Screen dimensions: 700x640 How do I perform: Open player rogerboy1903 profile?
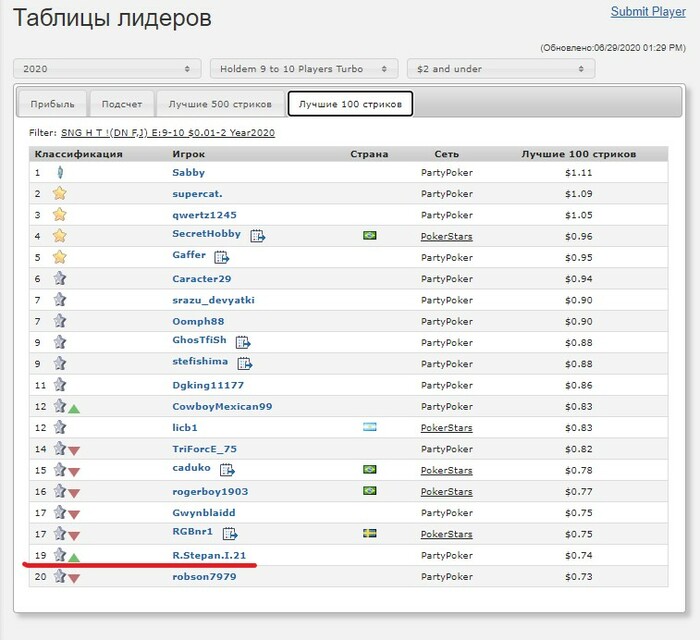[x=210, y=491]
